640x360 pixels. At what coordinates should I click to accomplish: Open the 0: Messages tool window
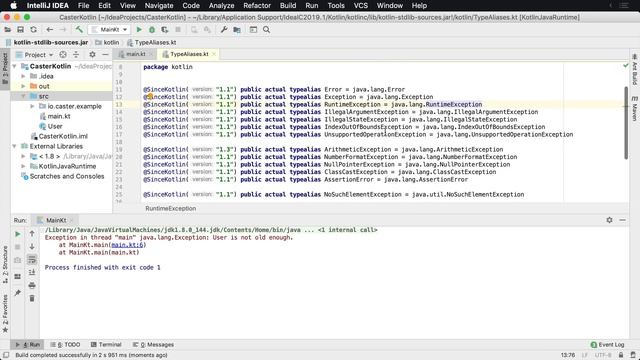coord(153,344)
